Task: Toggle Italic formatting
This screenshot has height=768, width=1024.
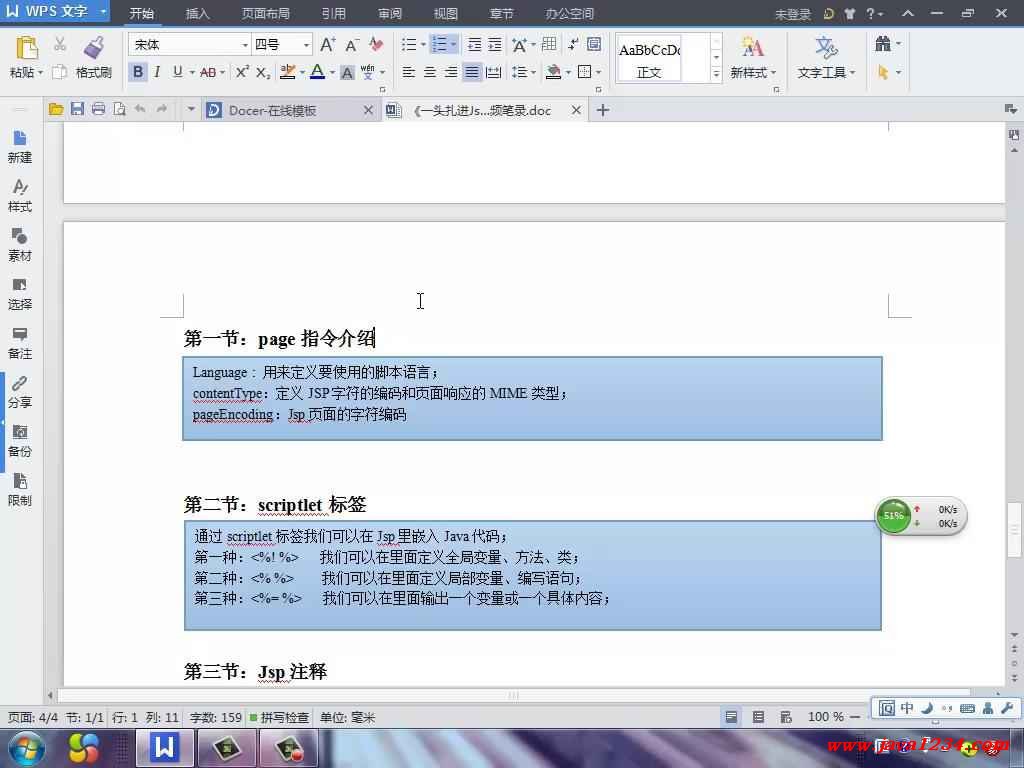Action: click(x=157, y=72)
